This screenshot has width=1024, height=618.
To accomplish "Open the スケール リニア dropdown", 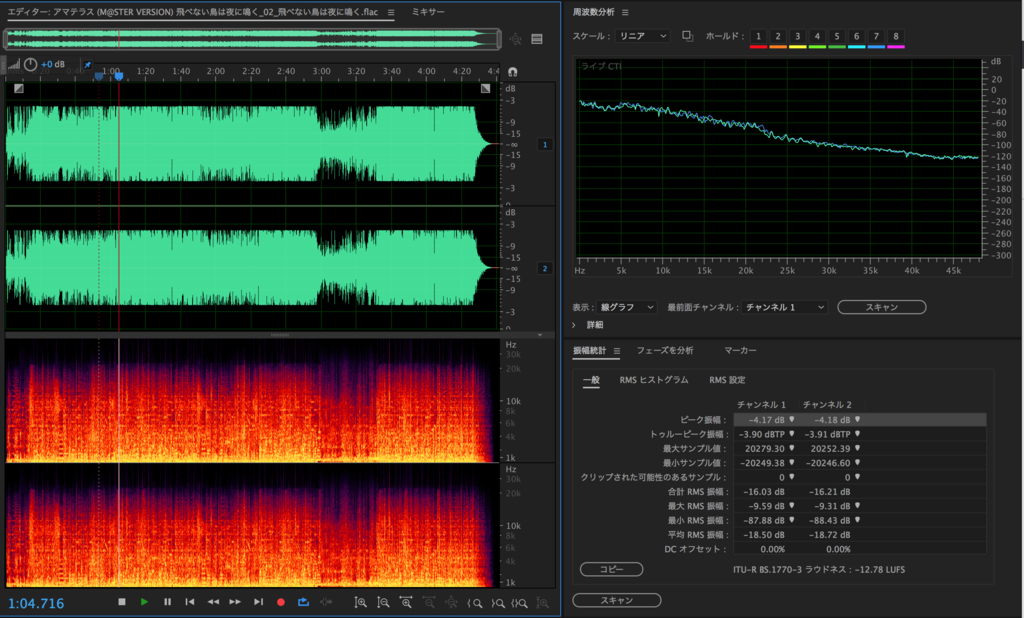I will (x=643, y=36).
